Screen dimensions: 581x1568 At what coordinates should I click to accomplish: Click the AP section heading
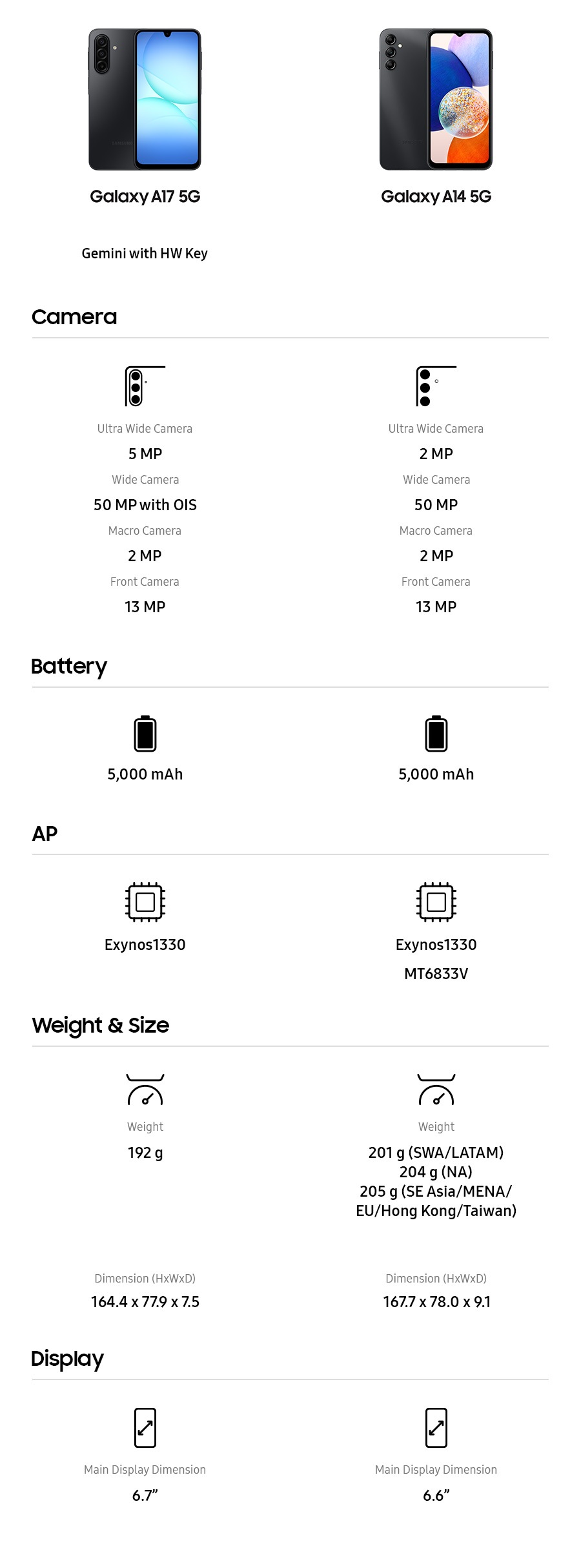(x=45, y=834)
